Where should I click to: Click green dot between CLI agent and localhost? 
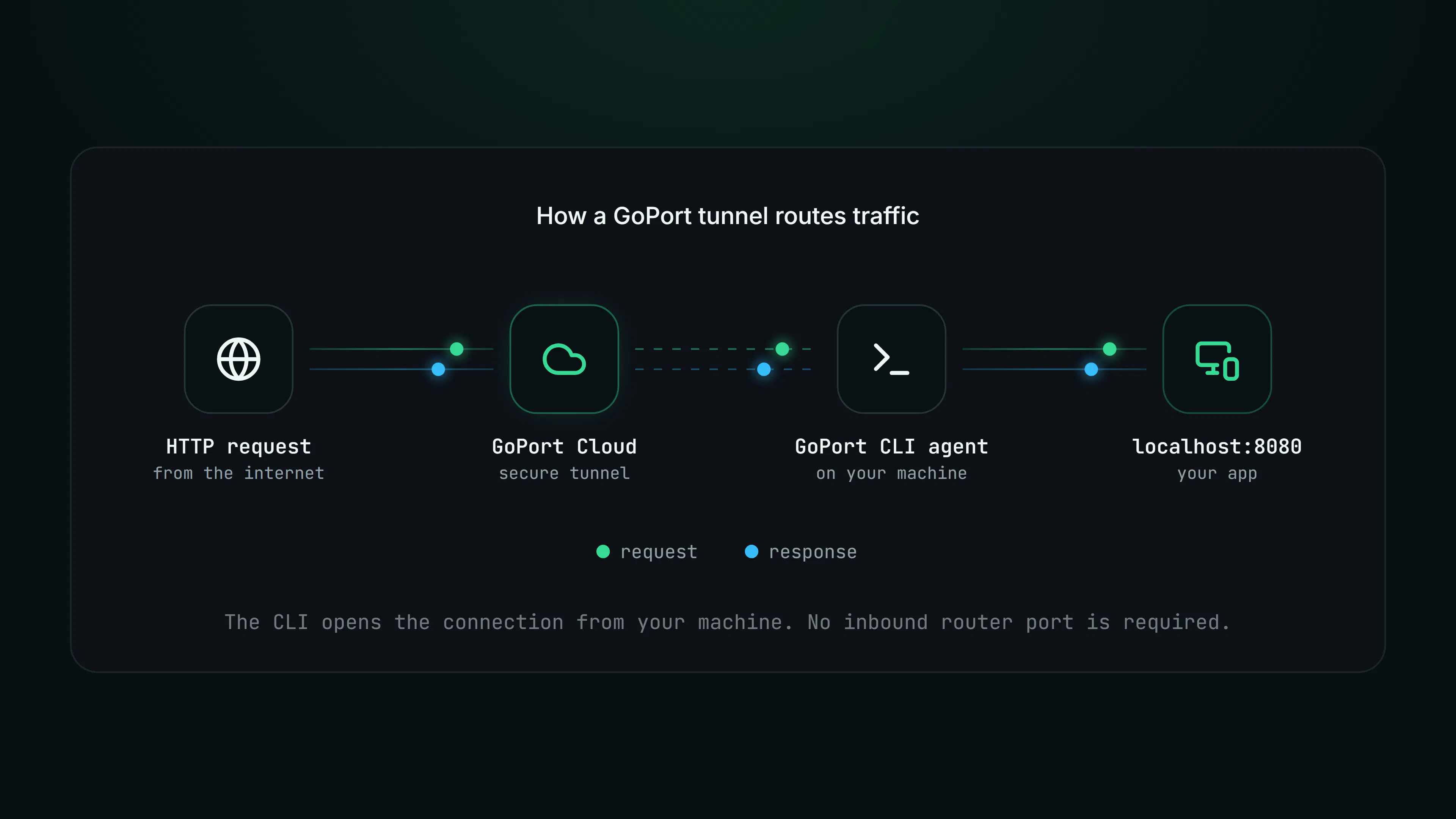click(1109, 349)
